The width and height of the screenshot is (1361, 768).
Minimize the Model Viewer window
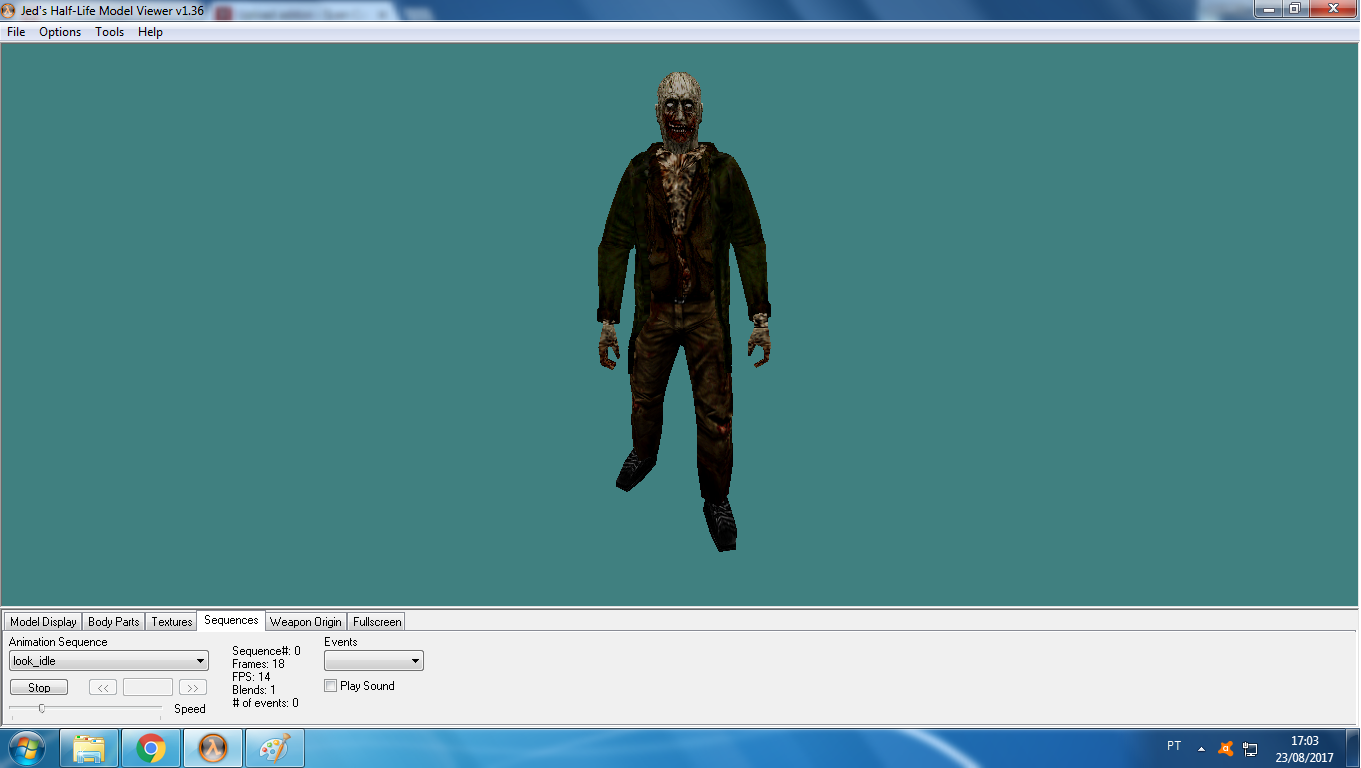pyautogui.click(x=1268, y=8)
